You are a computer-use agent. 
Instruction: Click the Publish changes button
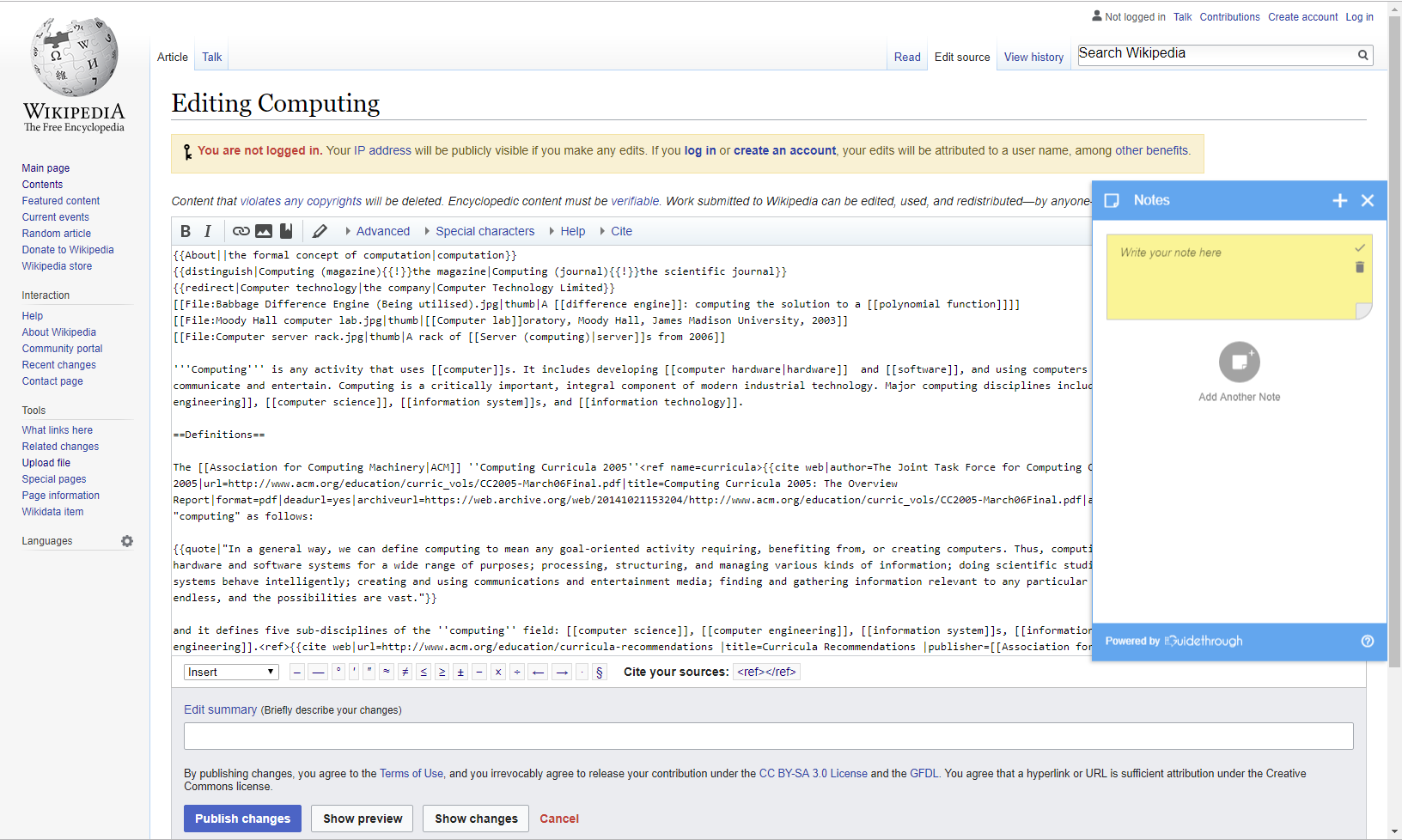point(242,819)
